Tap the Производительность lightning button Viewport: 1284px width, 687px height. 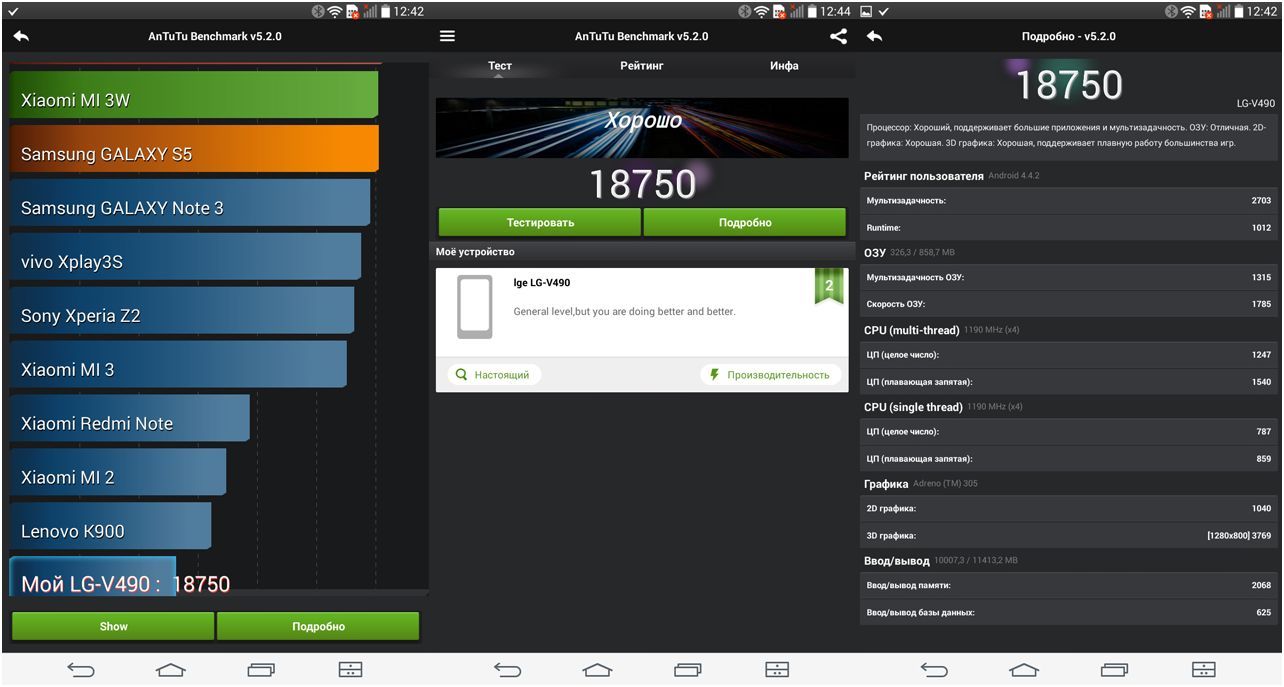(769, 375)
